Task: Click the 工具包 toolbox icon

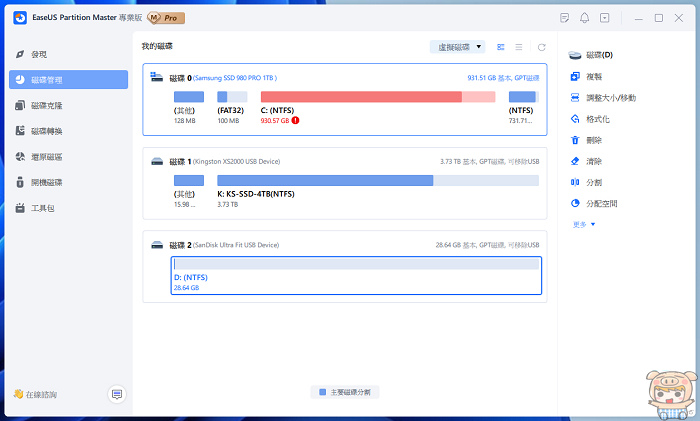Action: (x=20, y=208)
